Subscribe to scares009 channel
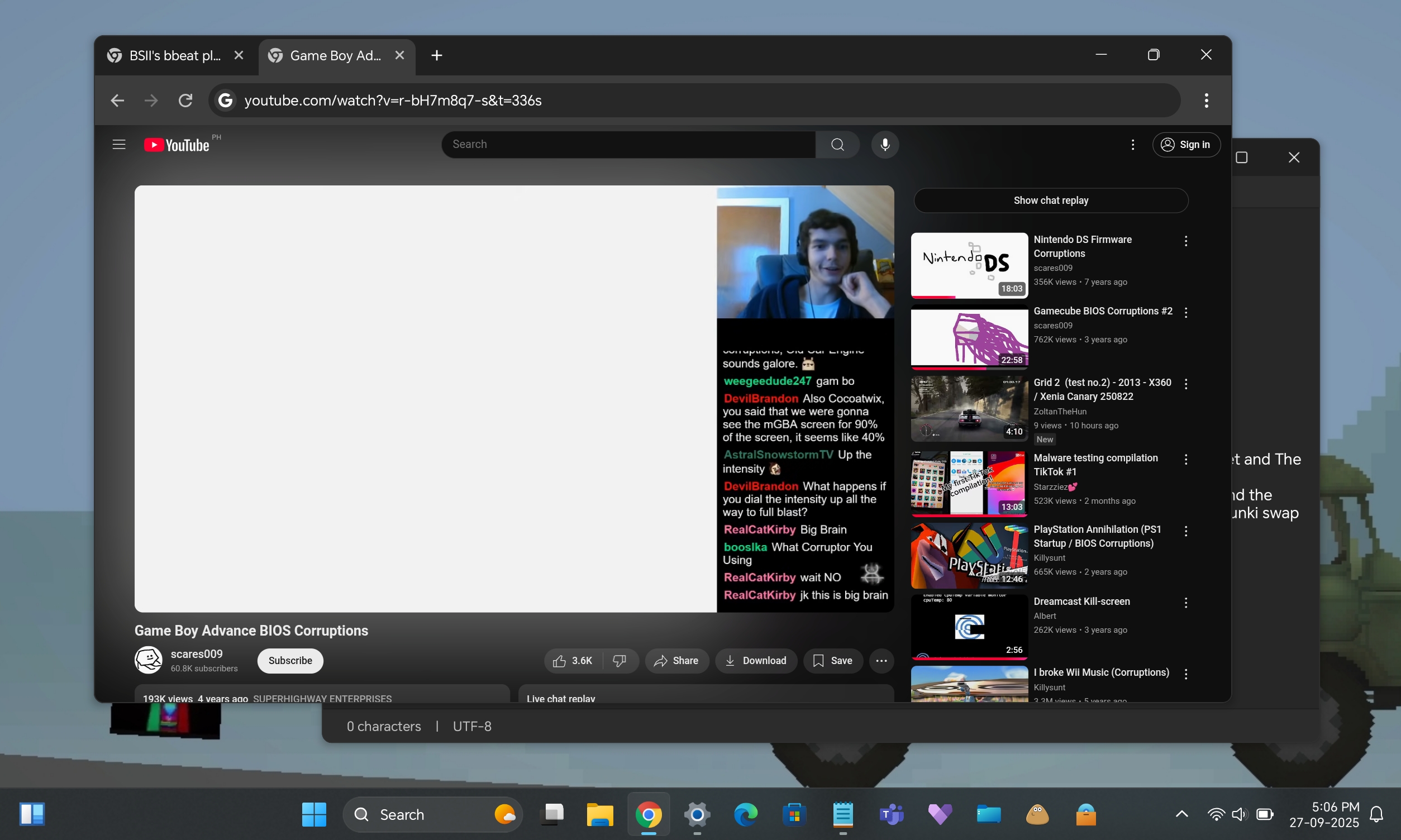Screen dimensions: 1401x840 (x=290, y=661)
